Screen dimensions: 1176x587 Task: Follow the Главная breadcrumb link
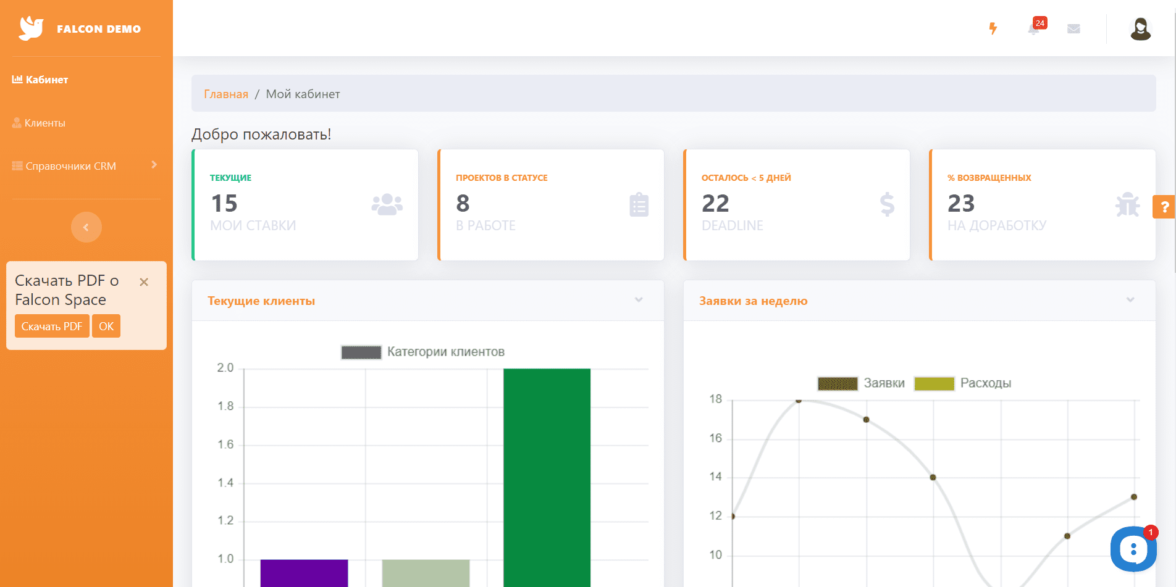click(226, 94)
